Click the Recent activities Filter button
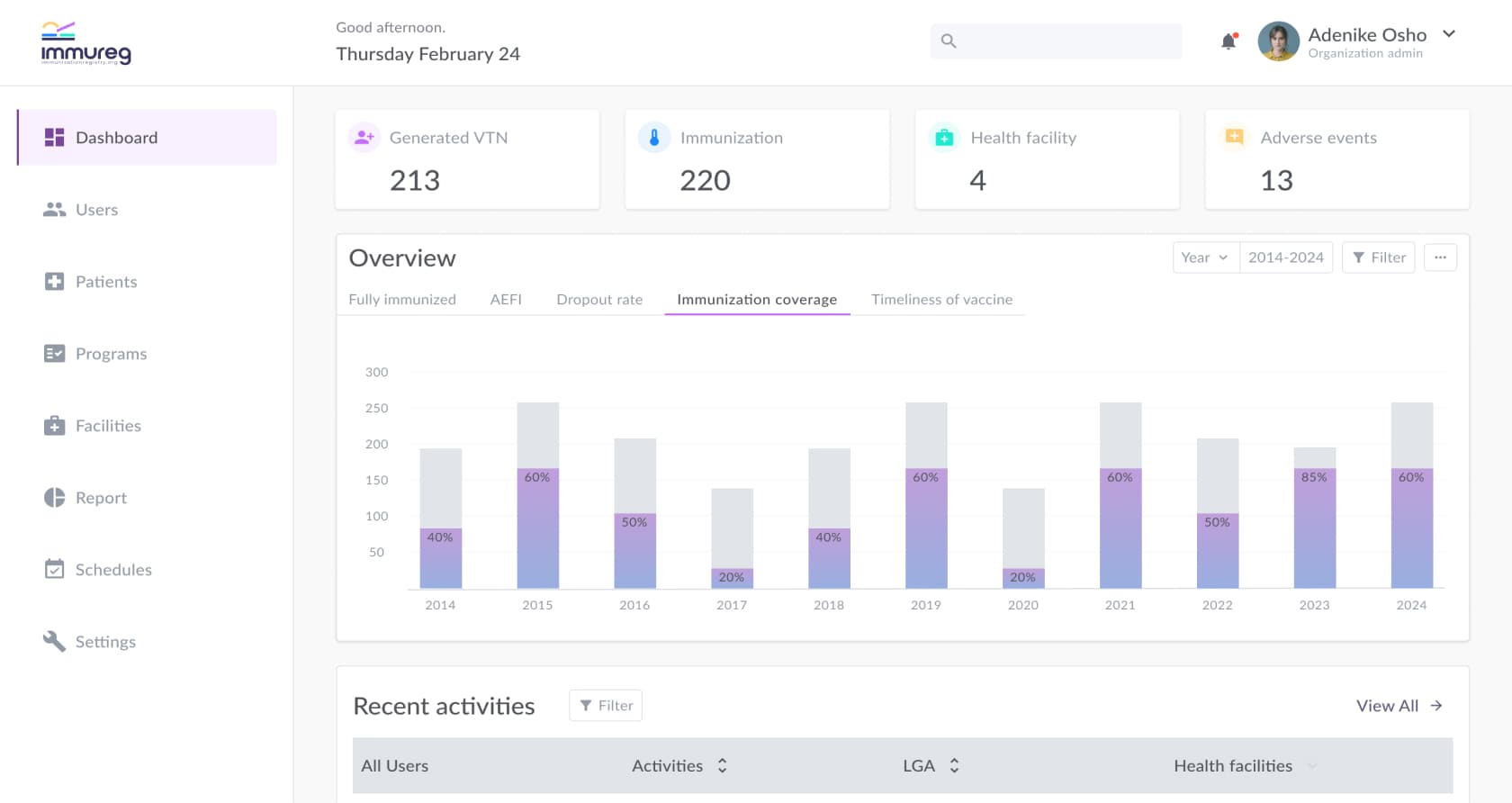The height and width of the screenshot is (803, 1512). (606, 706)
